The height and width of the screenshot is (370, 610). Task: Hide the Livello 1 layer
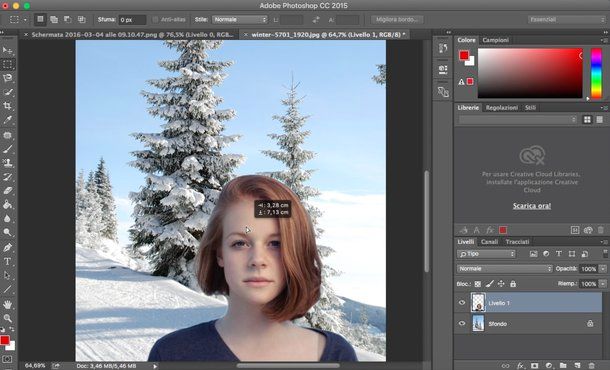(x=462, y=303)
